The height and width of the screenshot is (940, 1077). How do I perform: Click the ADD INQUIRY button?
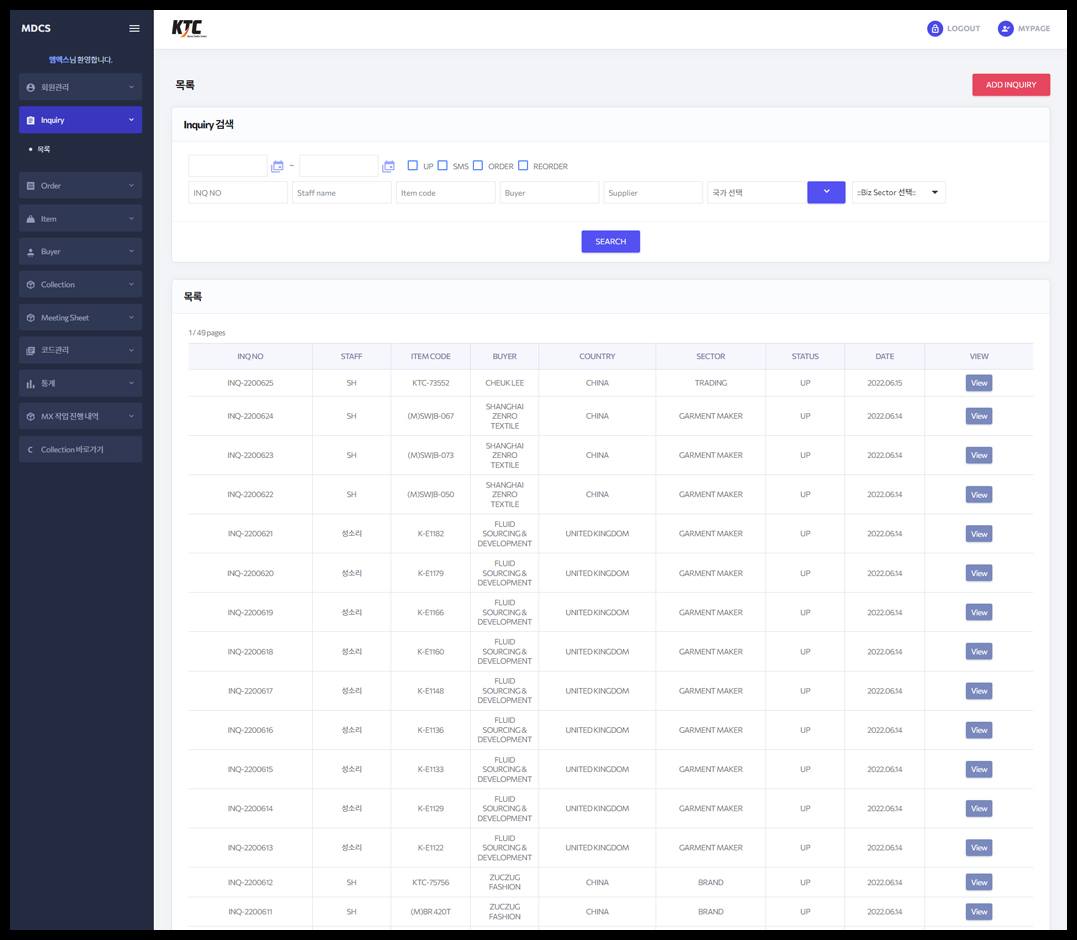pyautogui.click(x=1011, y=84)
